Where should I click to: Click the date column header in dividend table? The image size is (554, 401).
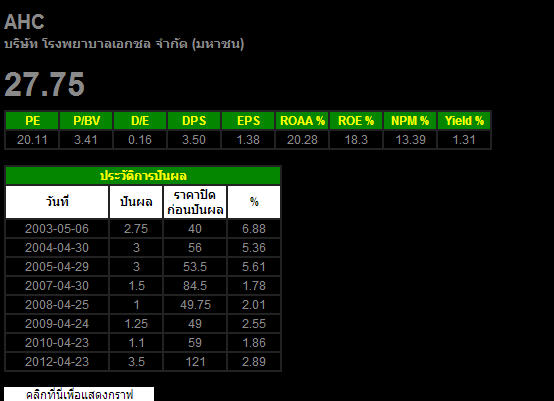(57, 202)
